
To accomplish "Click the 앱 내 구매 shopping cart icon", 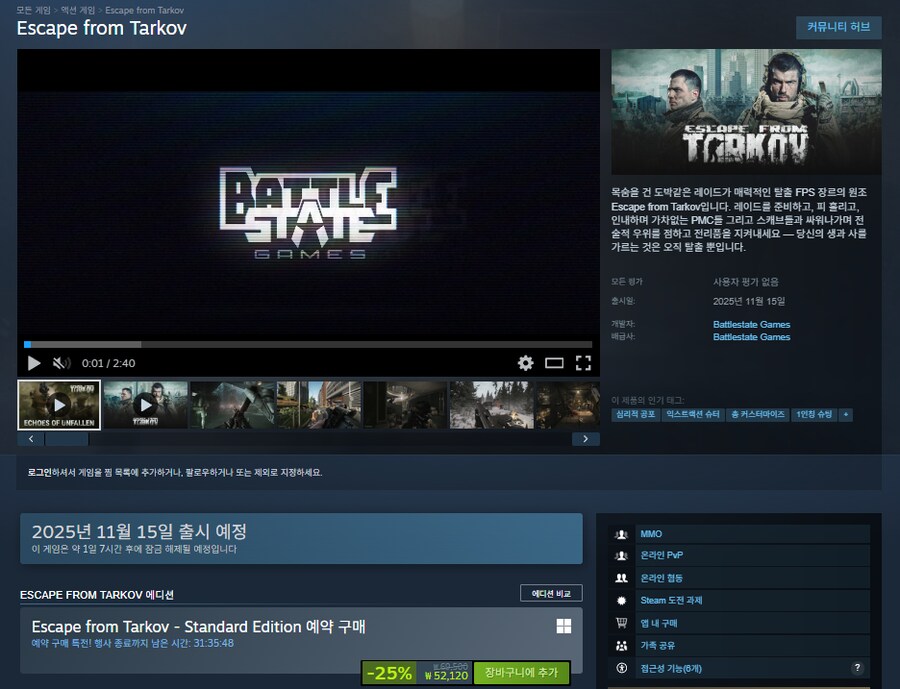I will 621,622.
